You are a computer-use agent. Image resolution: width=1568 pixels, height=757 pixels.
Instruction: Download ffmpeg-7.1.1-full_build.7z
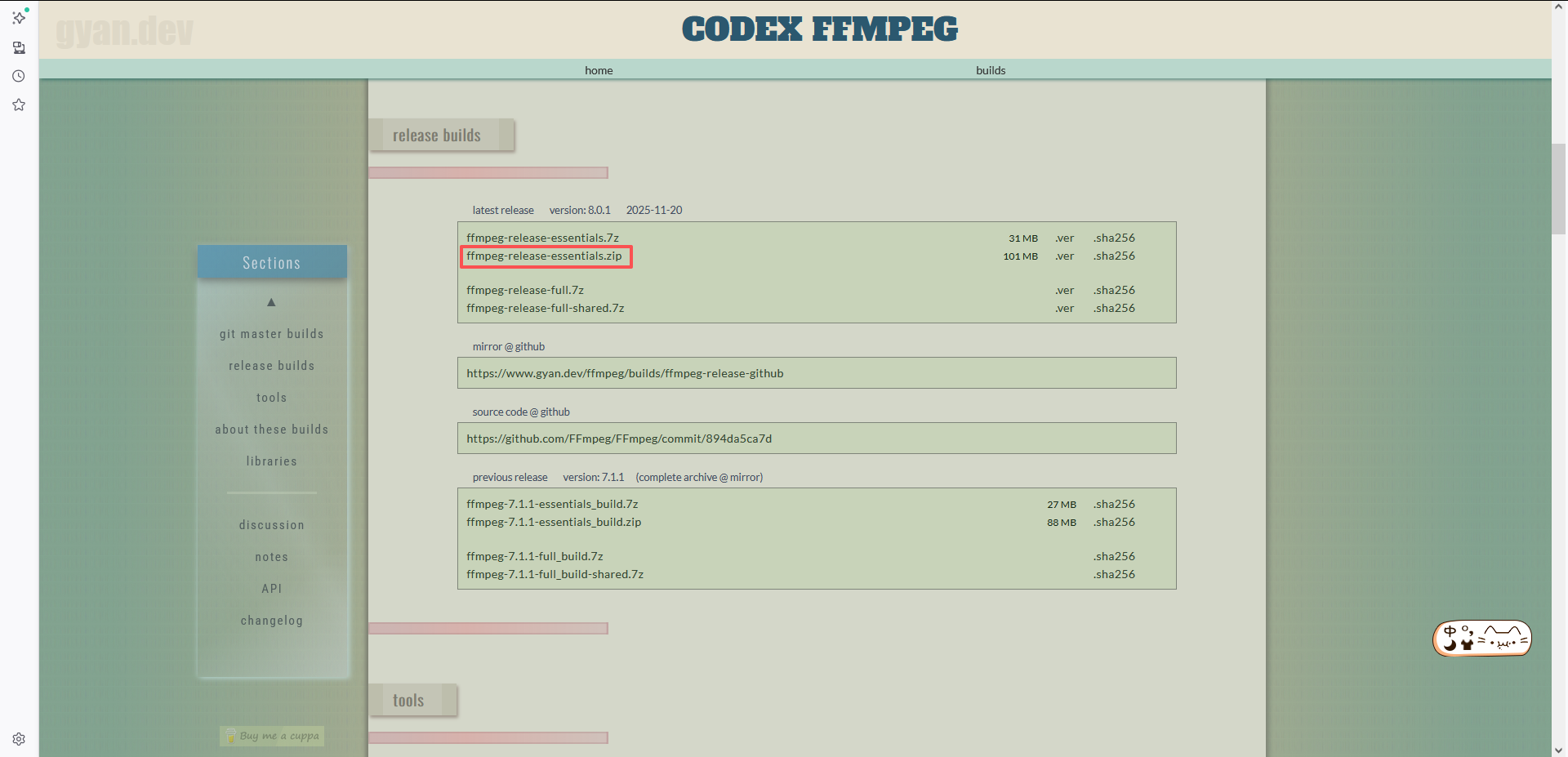pos(535,556)
